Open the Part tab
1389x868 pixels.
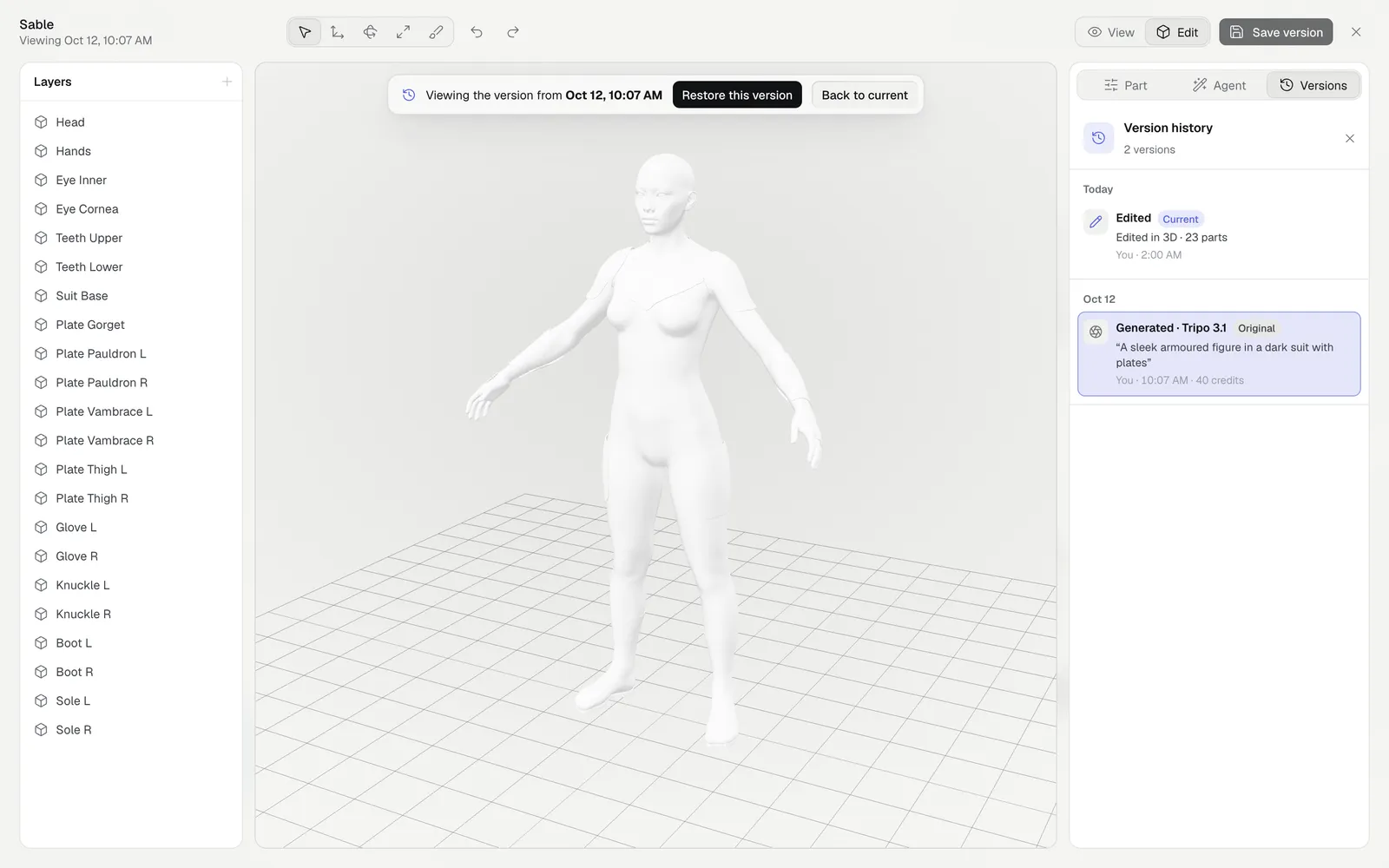[x=1125, y=85]
